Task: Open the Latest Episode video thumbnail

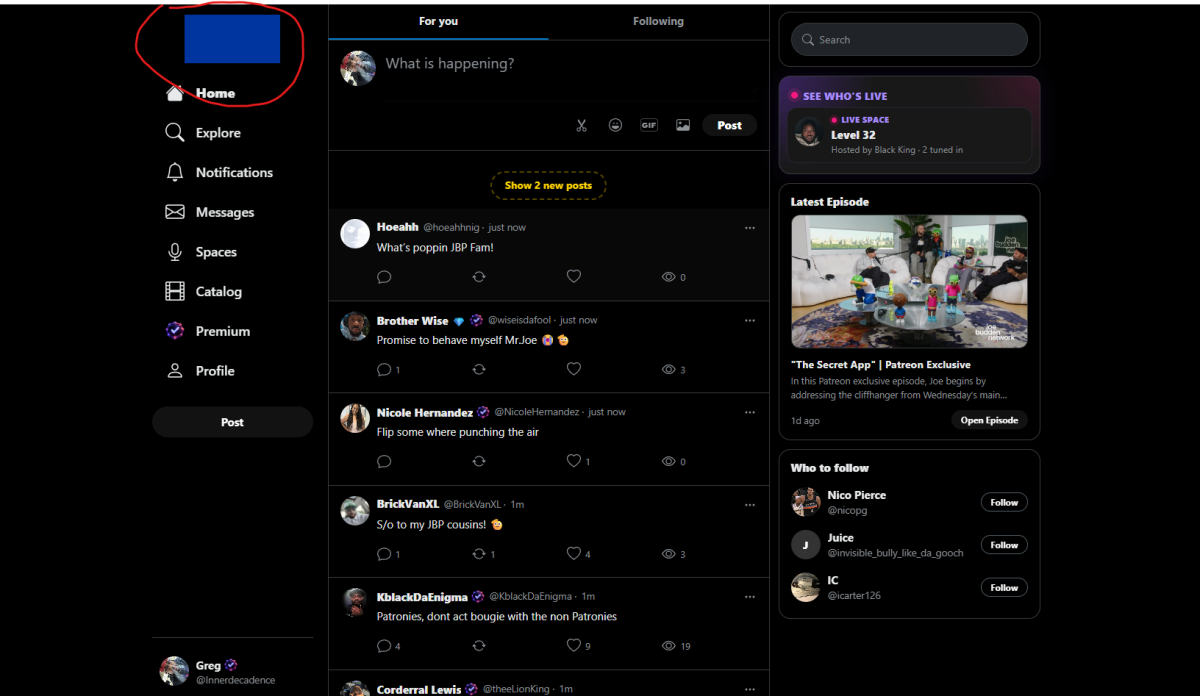Action: [x=909, y=282]
